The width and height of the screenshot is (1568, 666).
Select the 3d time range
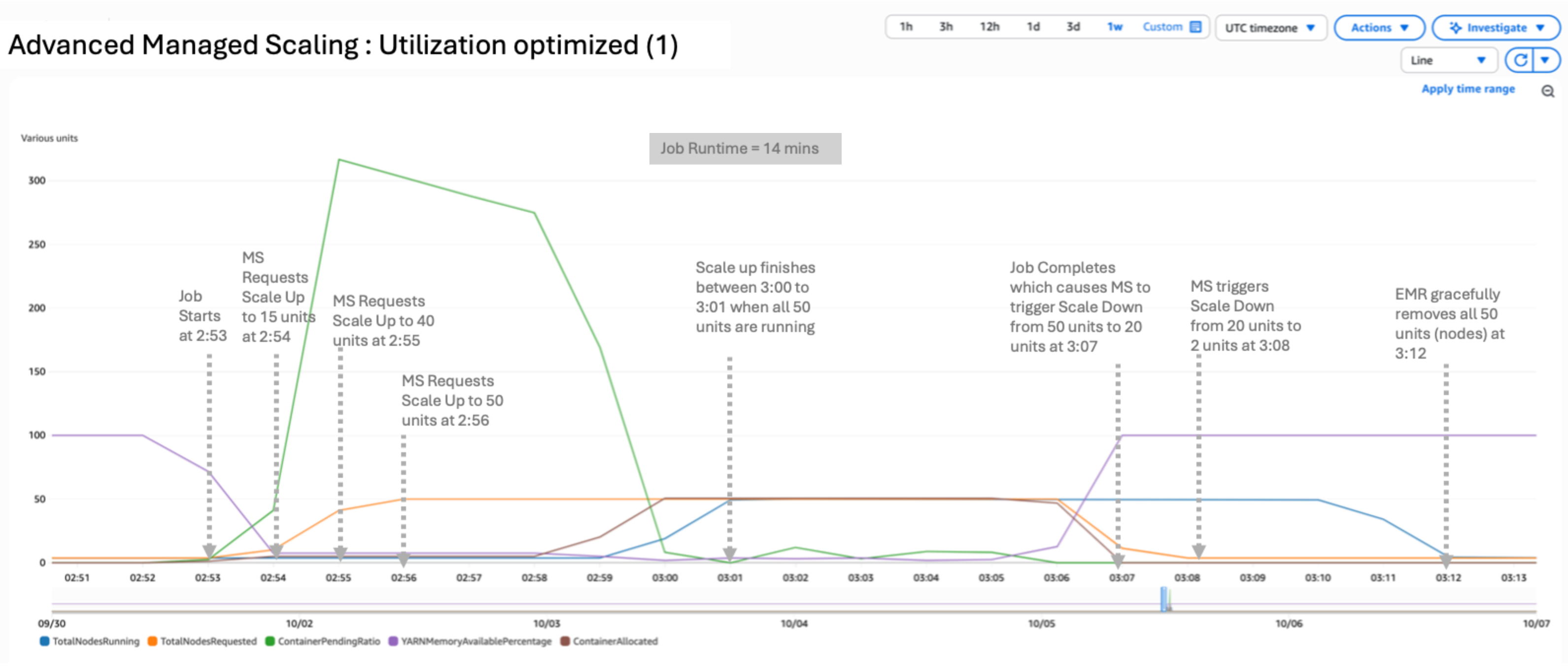tap(1073, 27)
